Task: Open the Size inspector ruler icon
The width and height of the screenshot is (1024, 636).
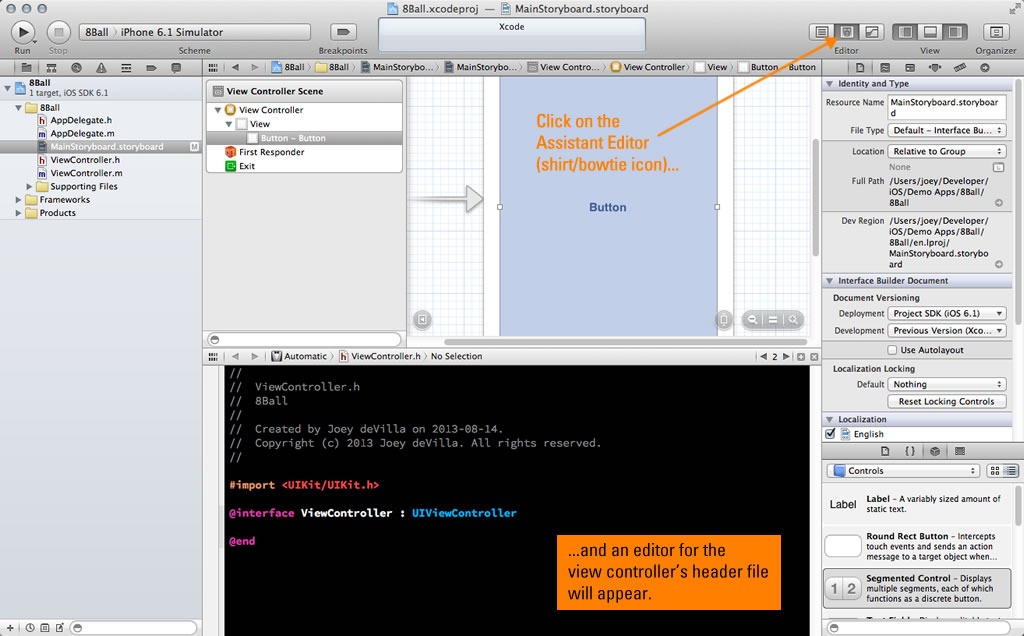Action: click(x=959, y=67)
